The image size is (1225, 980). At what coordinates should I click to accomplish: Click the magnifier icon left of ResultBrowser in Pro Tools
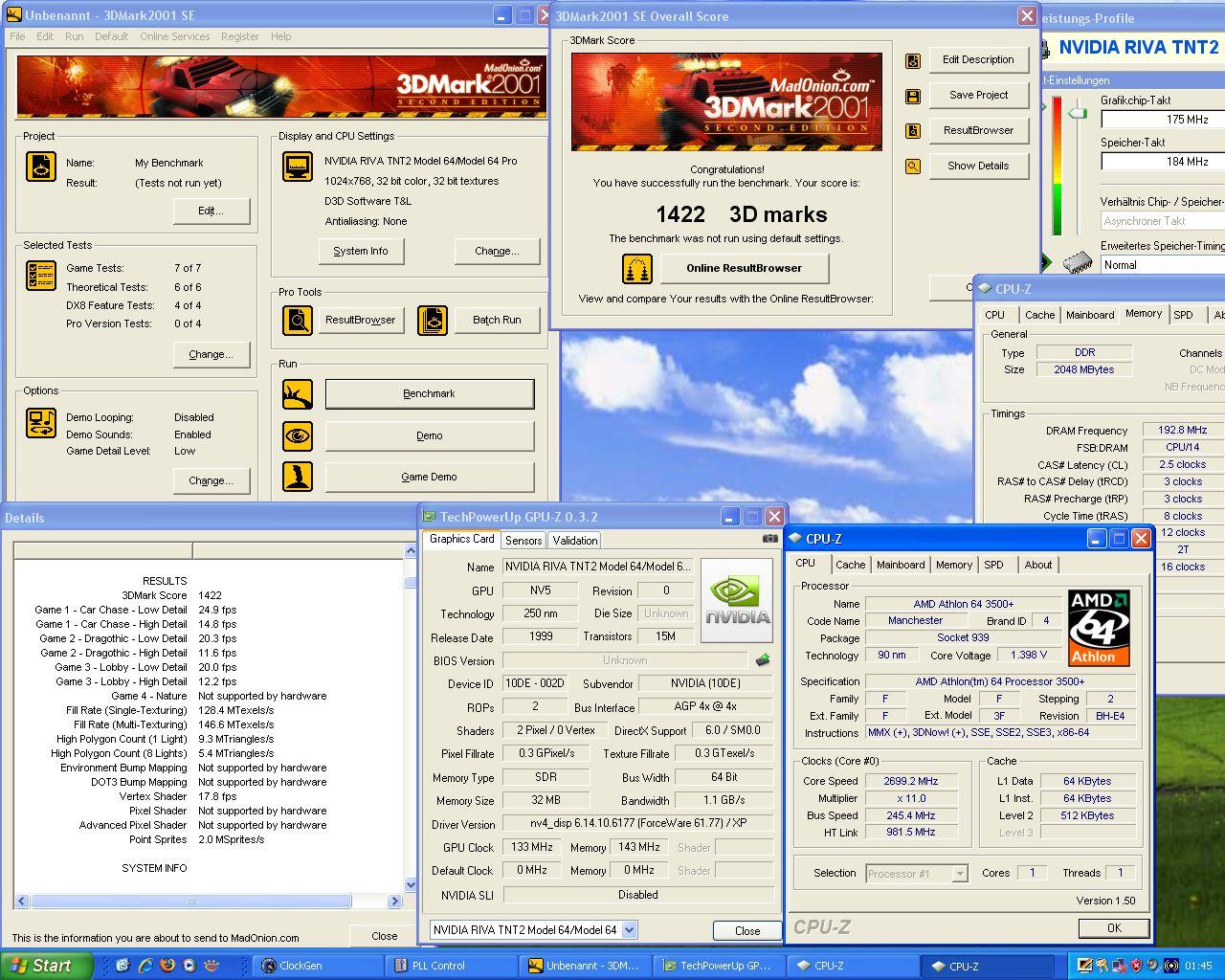tap(298, 320)
